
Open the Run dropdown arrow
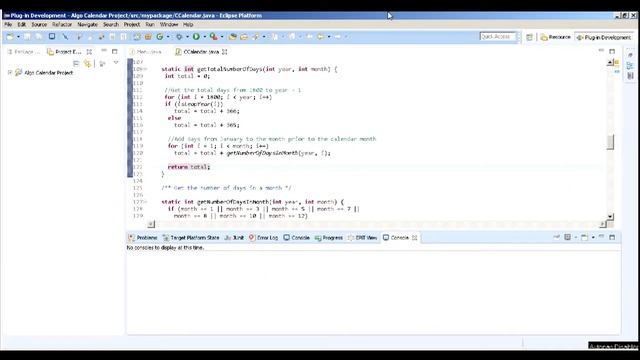click(x=204, y=37)
